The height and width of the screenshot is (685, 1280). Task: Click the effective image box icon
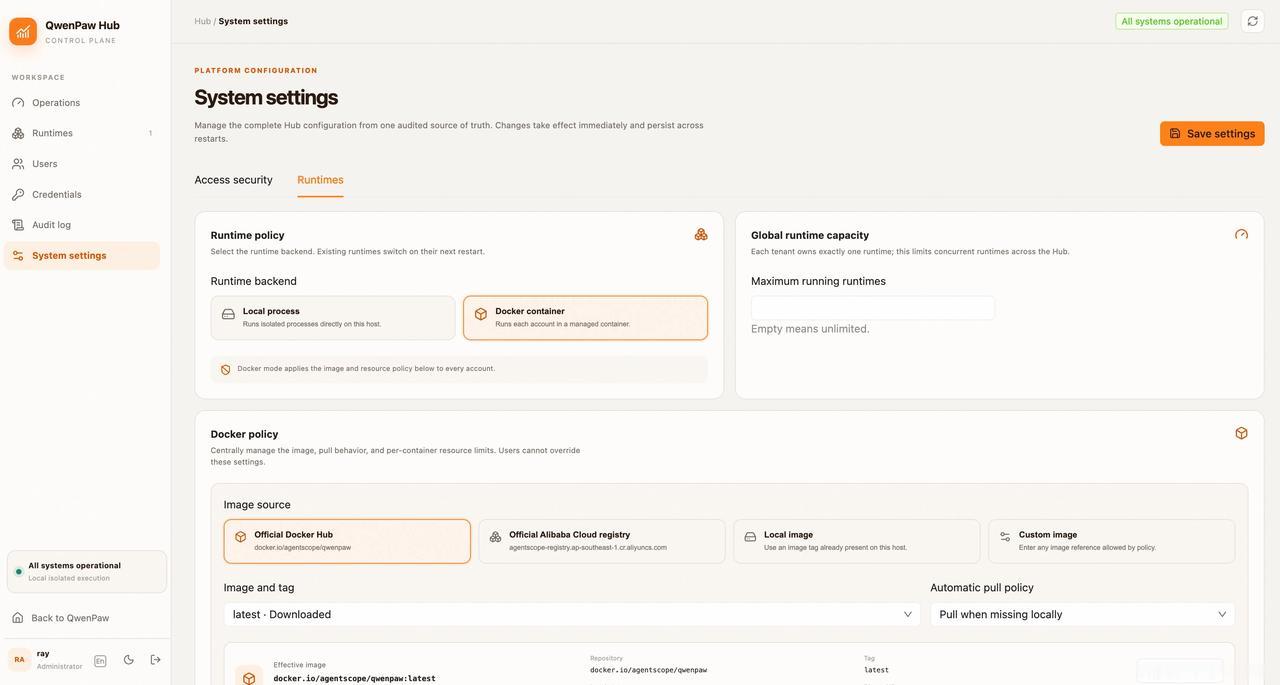249,678
